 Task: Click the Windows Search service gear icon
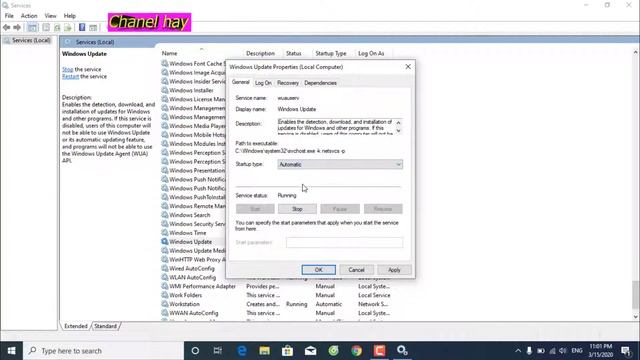[x=164, y=215]
